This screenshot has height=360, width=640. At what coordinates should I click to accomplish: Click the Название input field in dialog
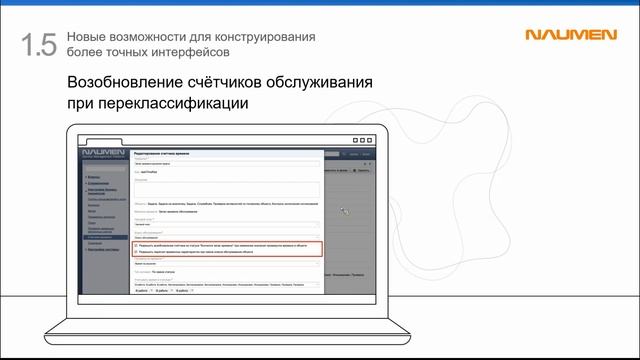click(227, 164)
